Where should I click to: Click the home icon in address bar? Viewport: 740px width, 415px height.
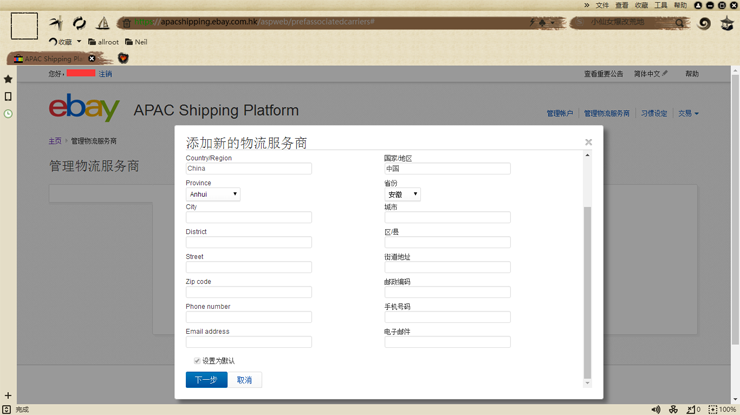pos(126,23)
